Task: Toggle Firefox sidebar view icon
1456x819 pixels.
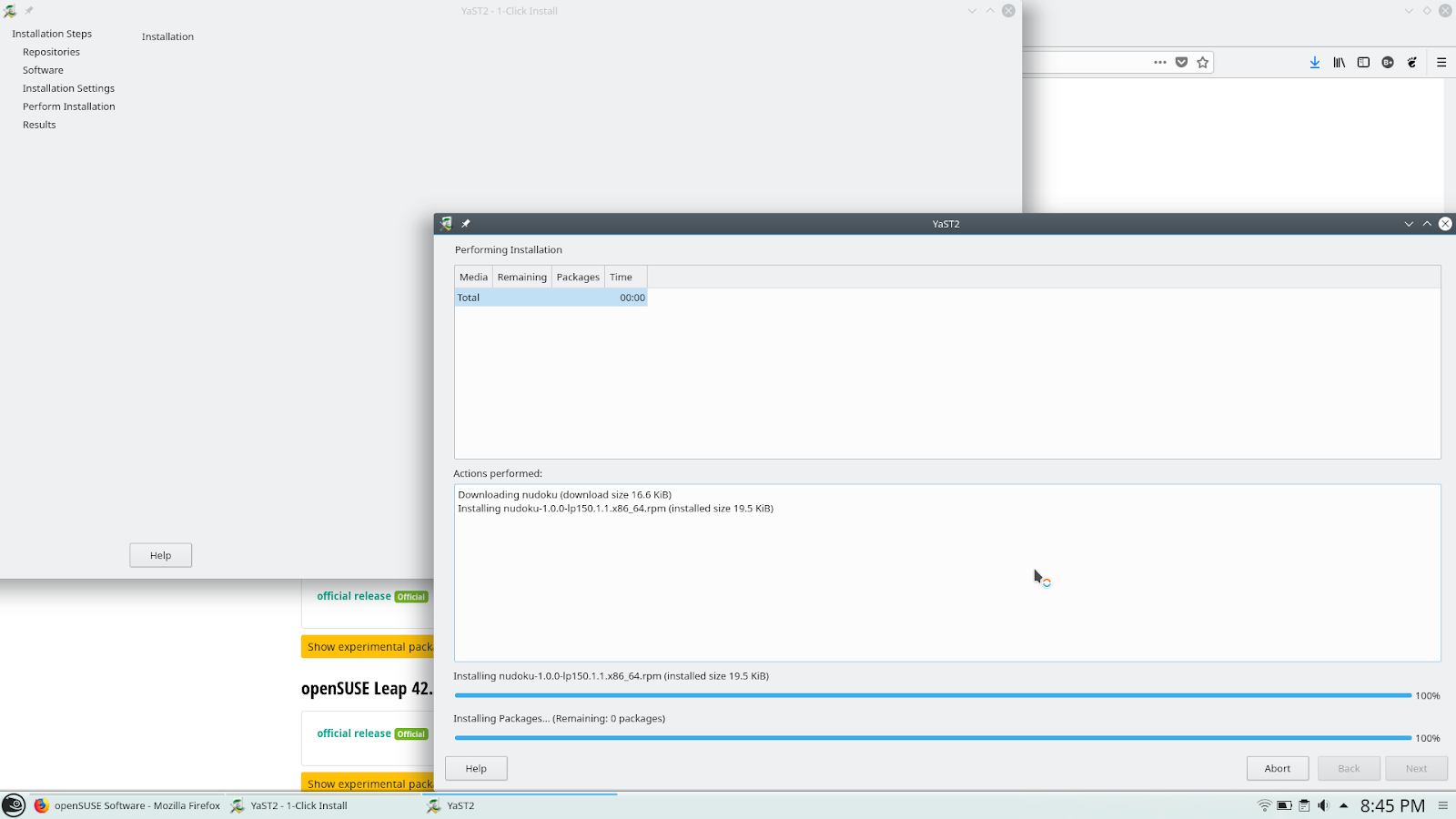Action: click(x=1363, y=63)
